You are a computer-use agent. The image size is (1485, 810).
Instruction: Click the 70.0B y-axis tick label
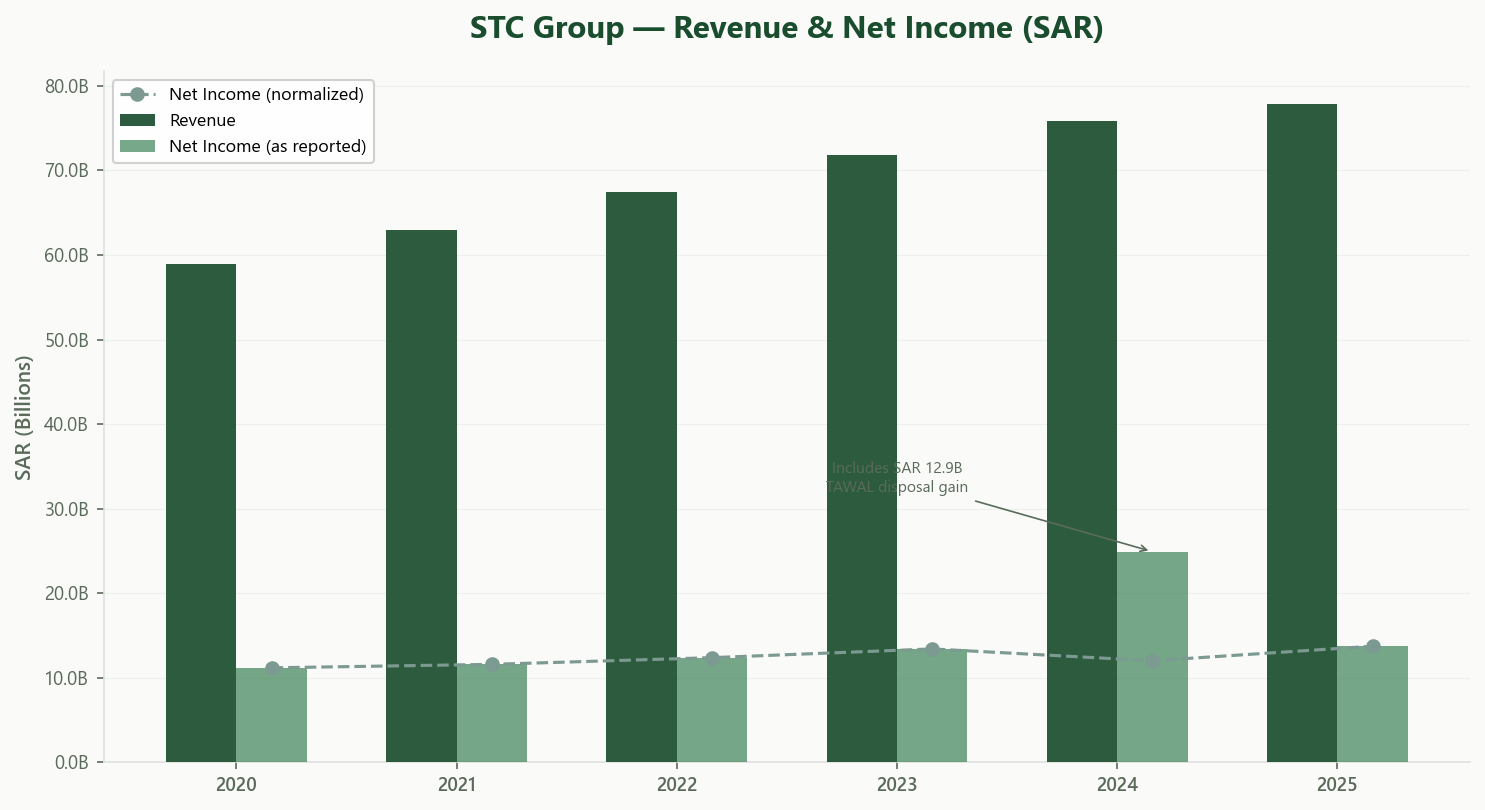tap(67, 170)
